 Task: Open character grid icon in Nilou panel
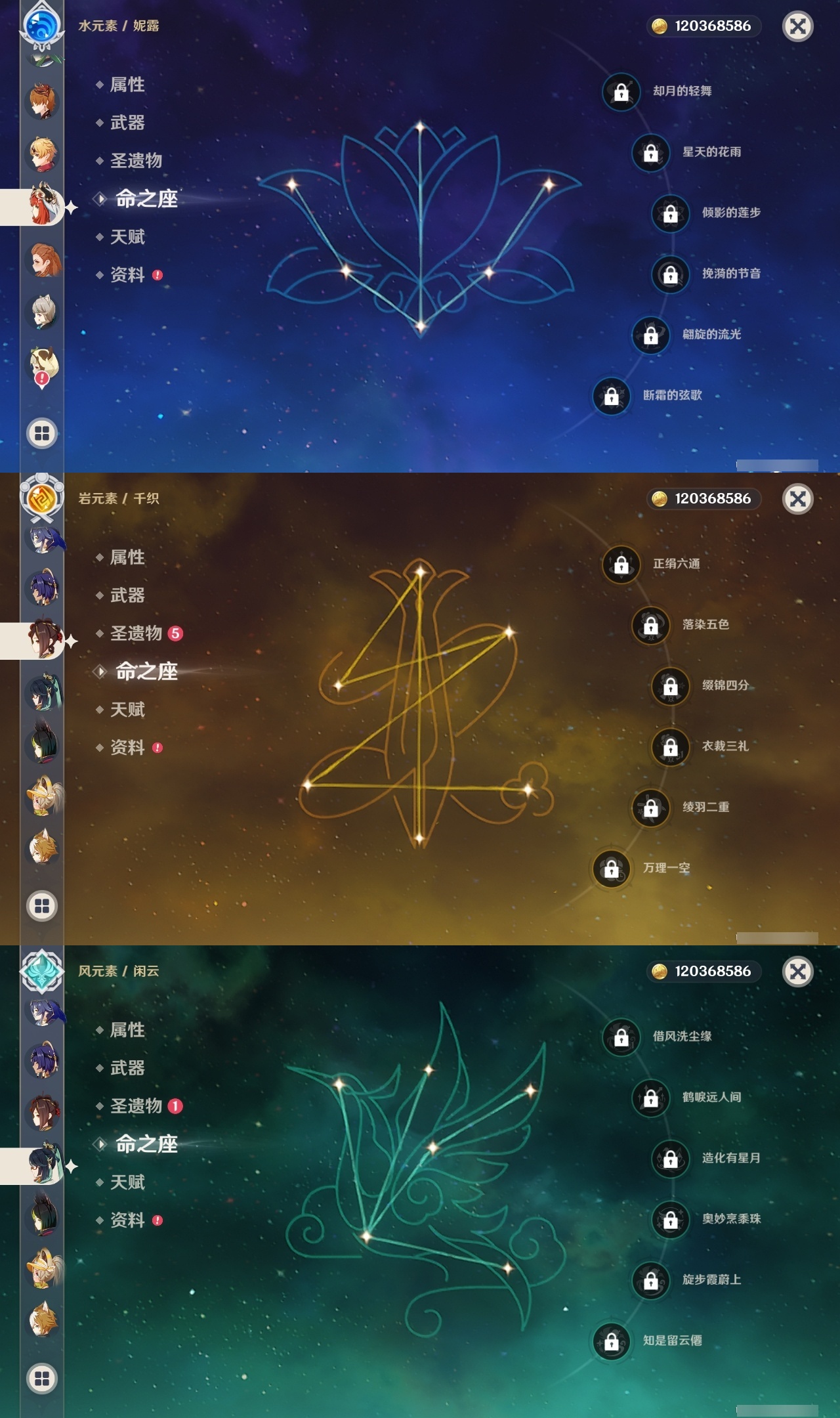[x=42, y=433]
